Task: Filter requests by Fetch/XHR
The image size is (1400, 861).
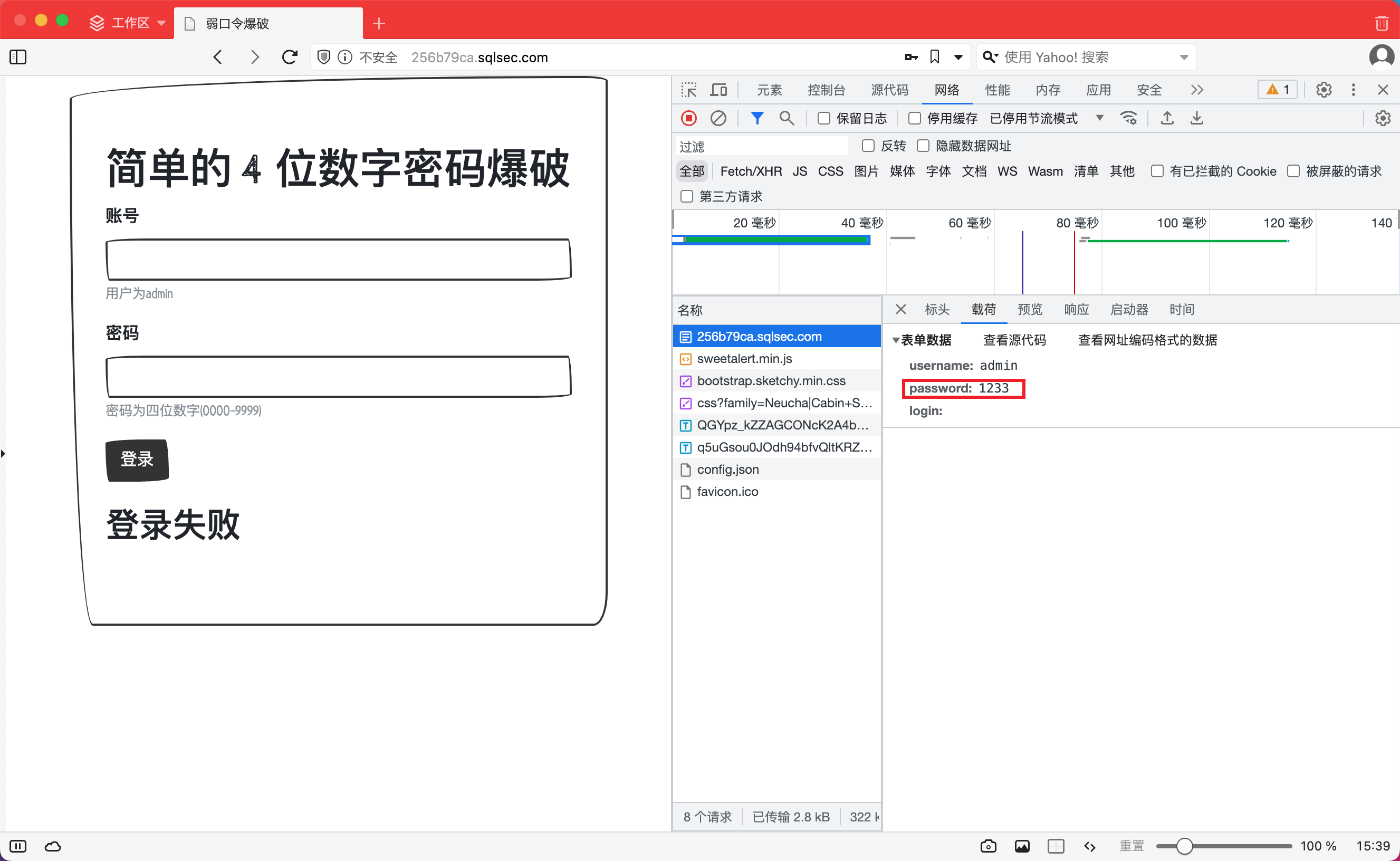Action: tap(751, 171)
